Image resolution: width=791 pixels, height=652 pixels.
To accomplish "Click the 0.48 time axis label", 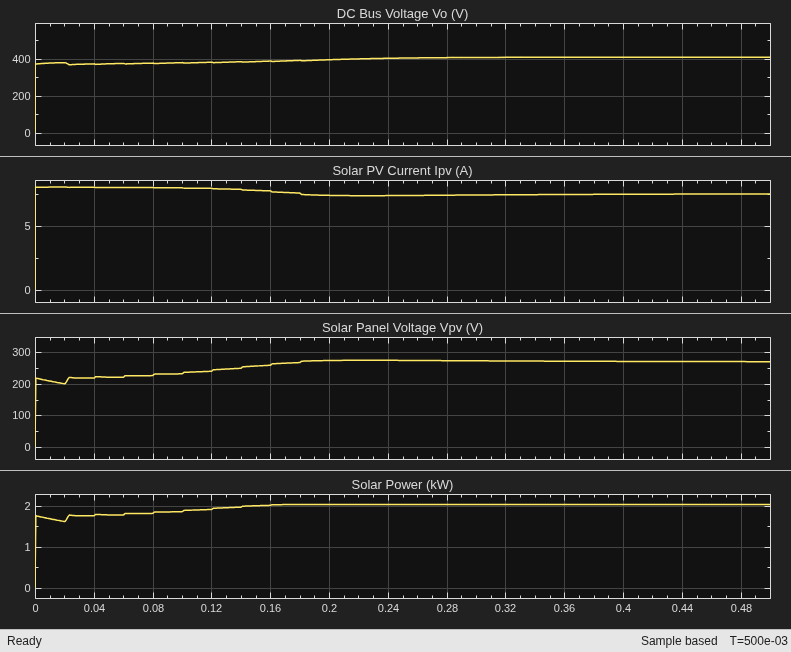I will pos(741,608).
